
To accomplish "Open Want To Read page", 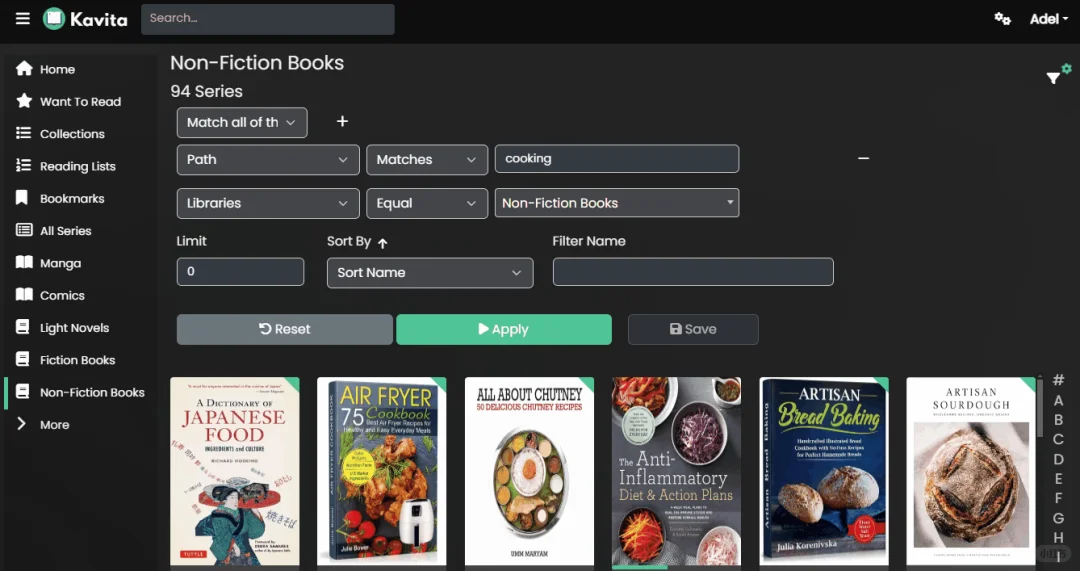I will [79, 101].
